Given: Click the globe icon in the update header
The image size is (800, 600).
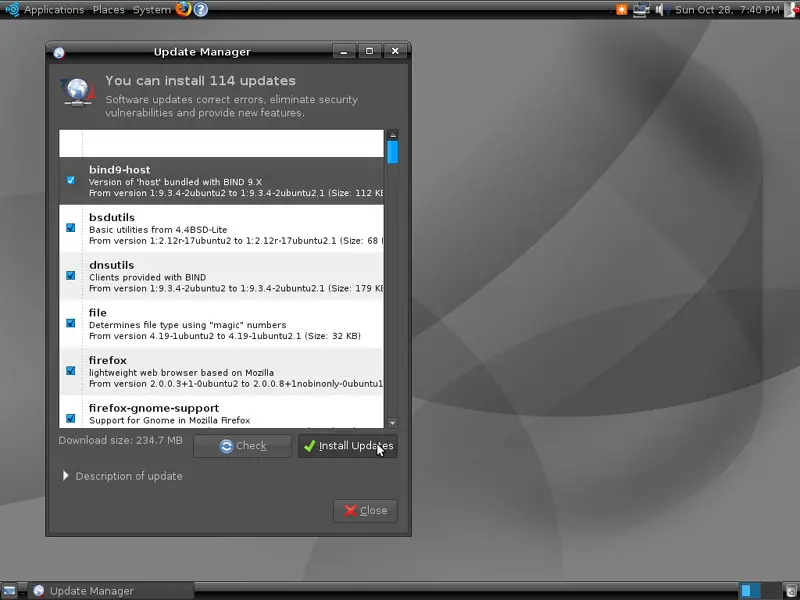Looking at the screenshot, I should coord(78,91).
